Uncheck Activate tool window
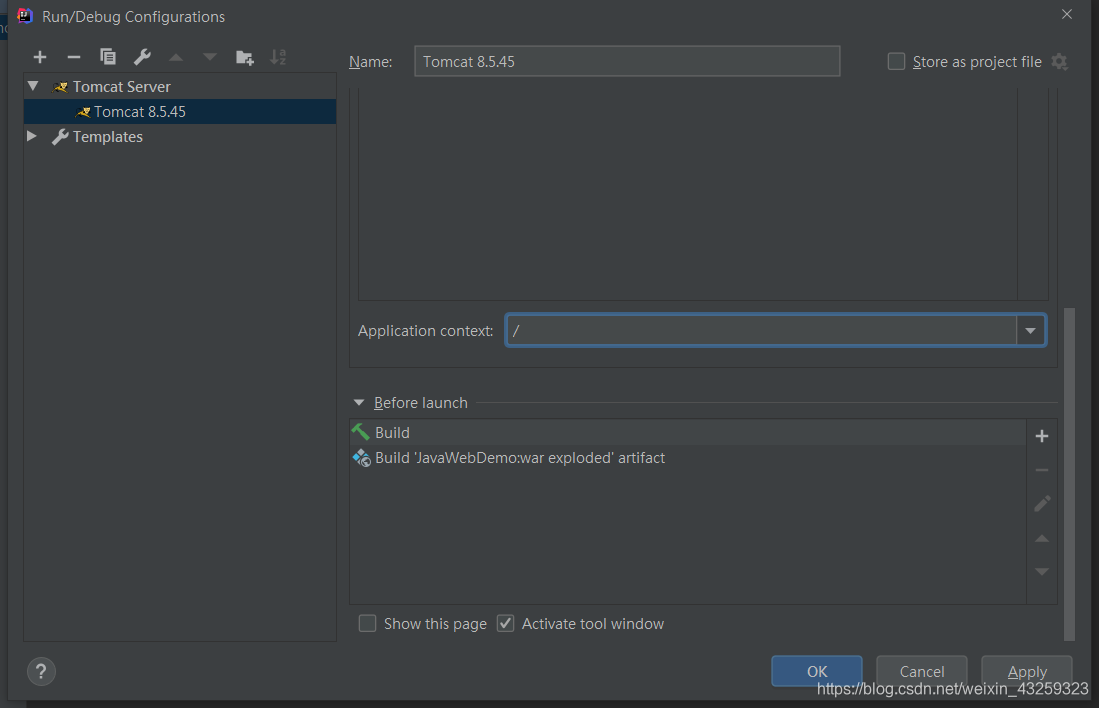This screenshot has width=1099, height=708. pyautogui.click(x=505, y=623)
